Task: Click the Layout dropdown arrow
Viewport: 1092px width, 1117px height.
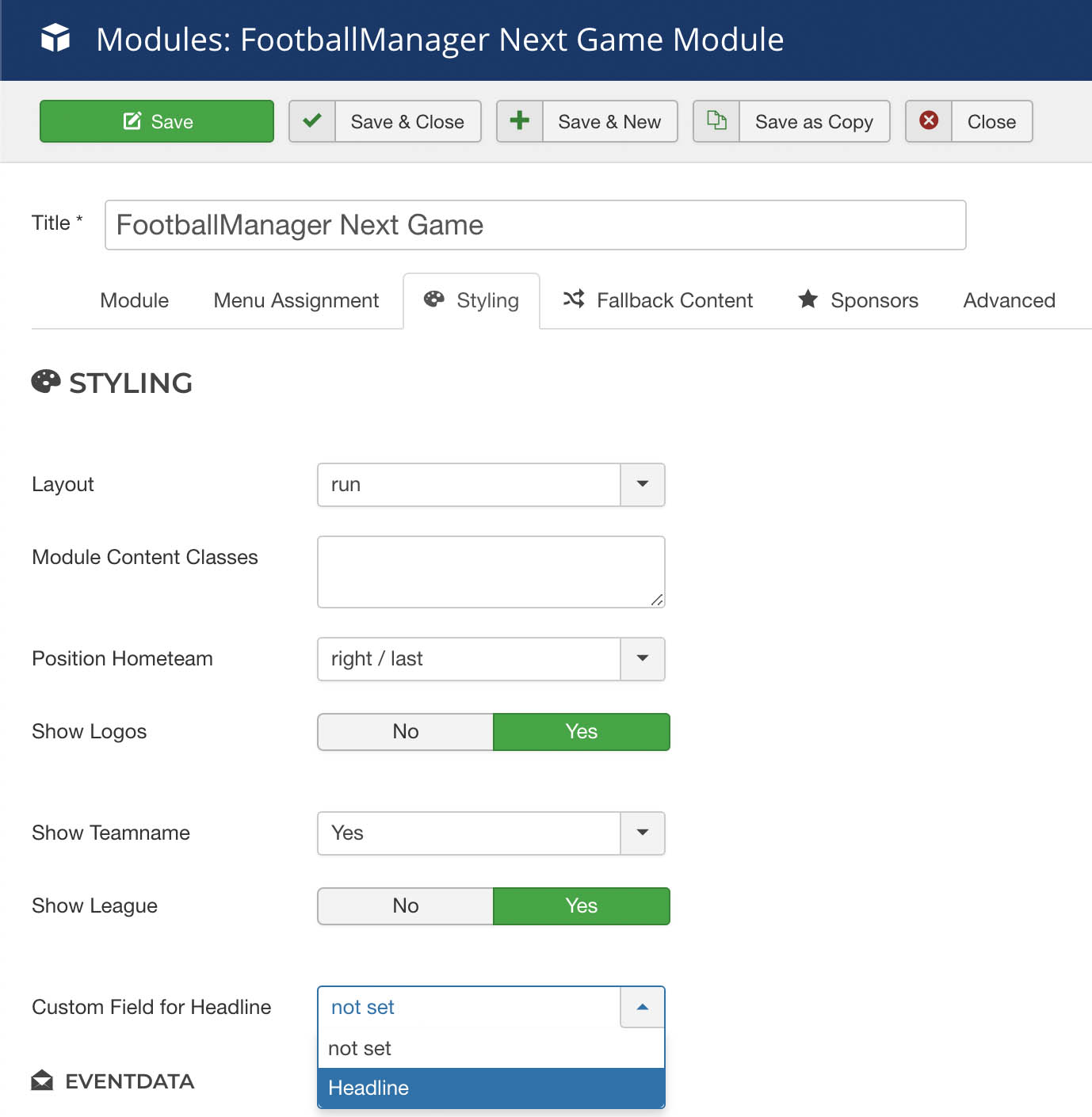Action: coord(643,485)
